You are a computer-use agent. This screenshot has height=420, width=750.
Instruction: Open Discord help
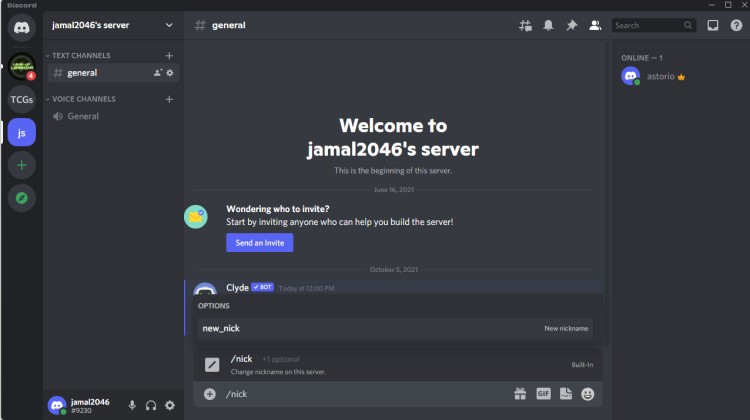pos(736,25)
